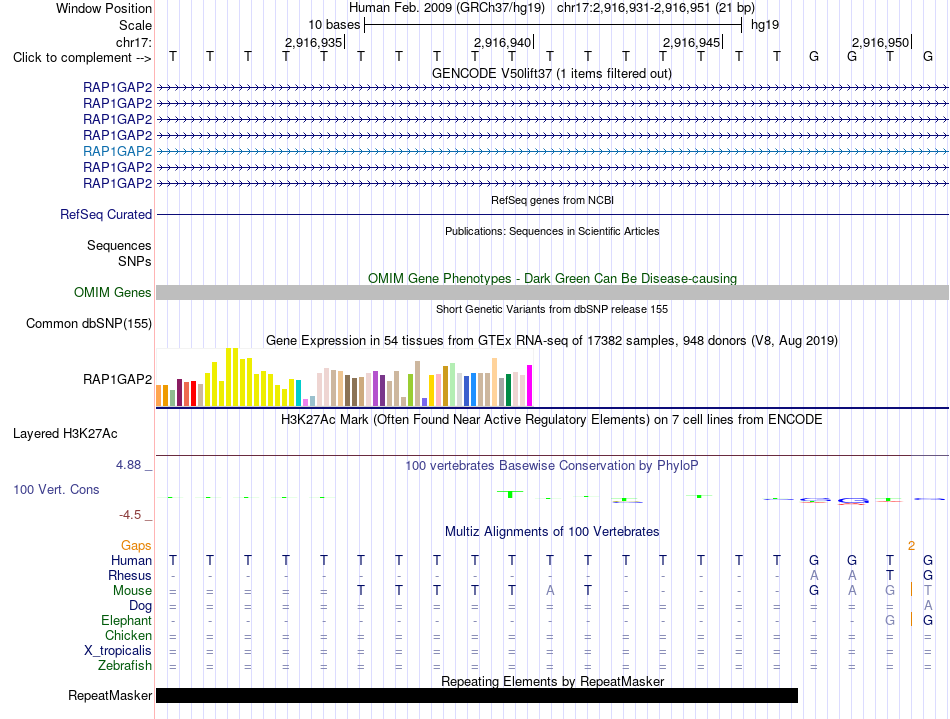Select the gray OMIM Genes item bar
Image resolution: width=950 pixels, height=719 pixels.
(x=552, y=293)
